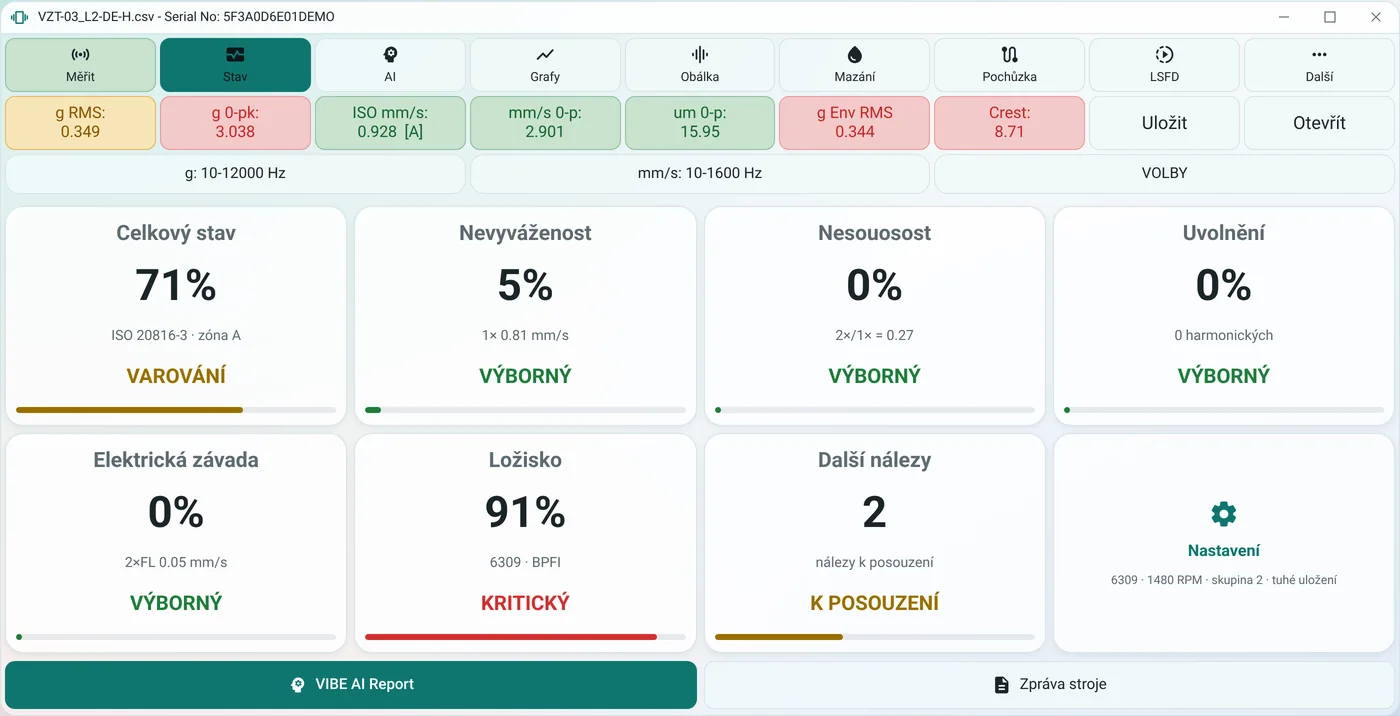
Task: Open the Měřit measurement tab
Action: (80, 65)
